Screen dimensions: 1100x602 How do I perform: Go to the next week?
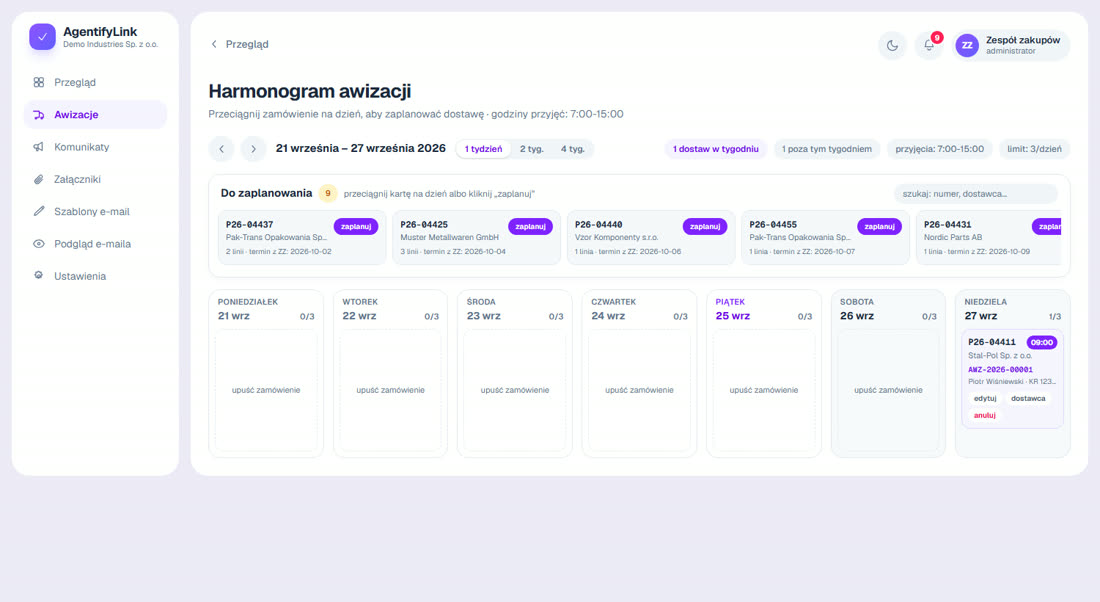[253, 149]
